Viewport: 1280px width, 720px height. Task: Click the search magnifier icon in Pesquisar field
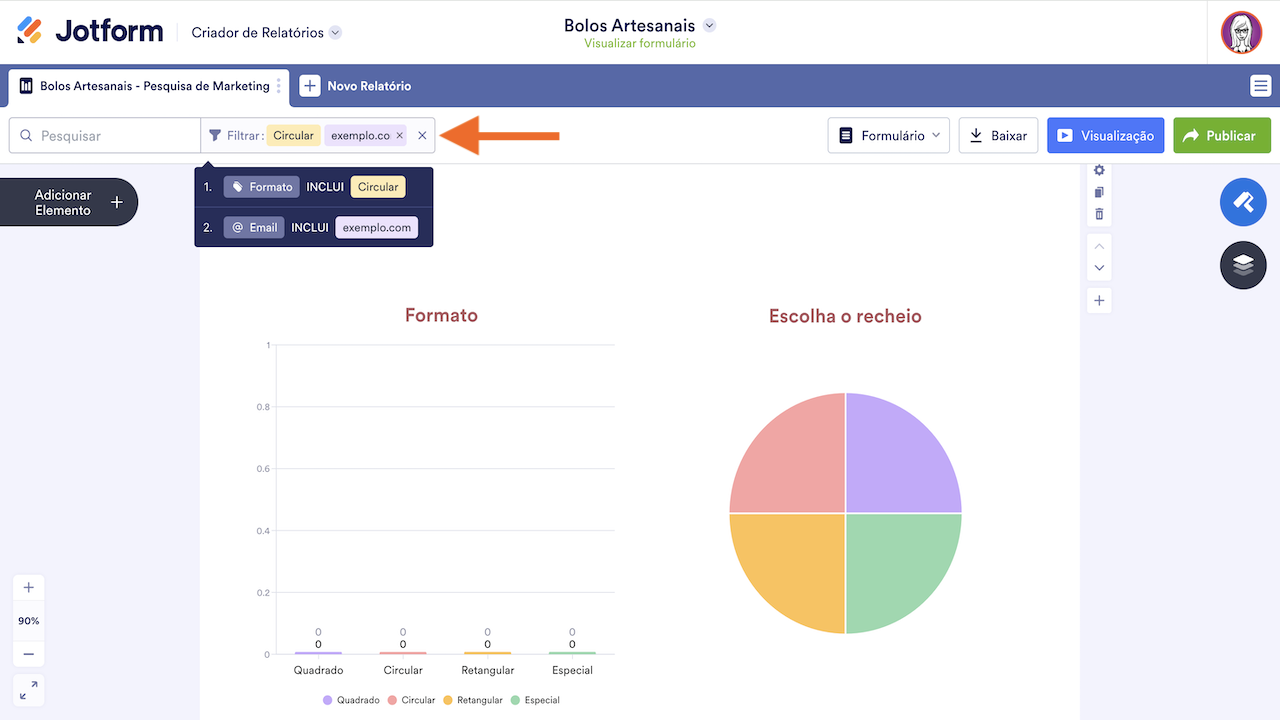[x=25, y=135]
